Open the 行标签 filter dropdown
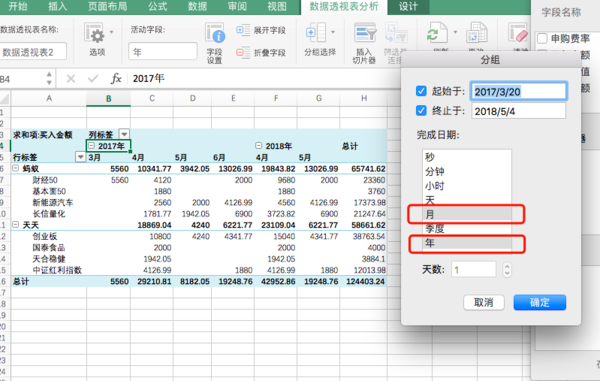This screenshot has height=381, width=600. 80,157
